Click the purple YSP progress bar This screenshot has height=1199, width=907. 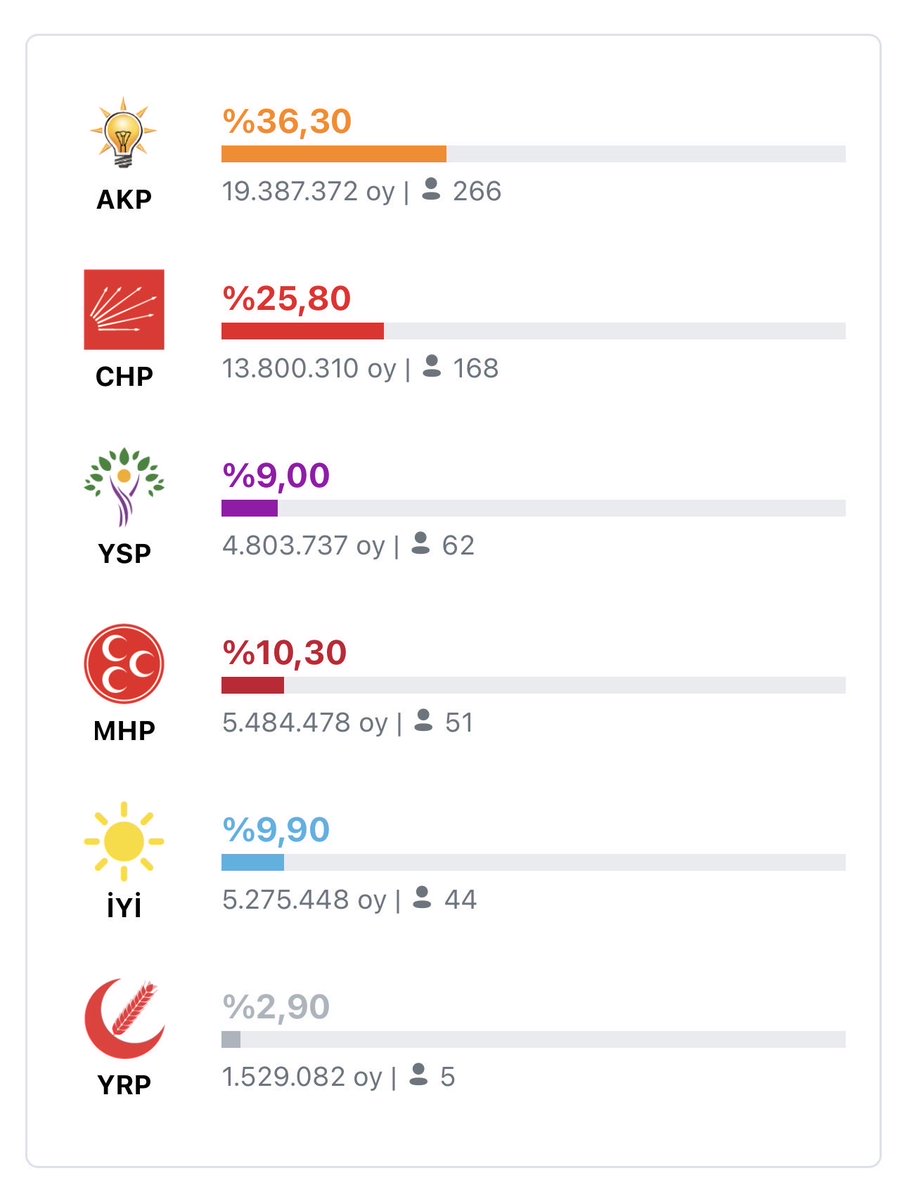[x=249, y=508]
